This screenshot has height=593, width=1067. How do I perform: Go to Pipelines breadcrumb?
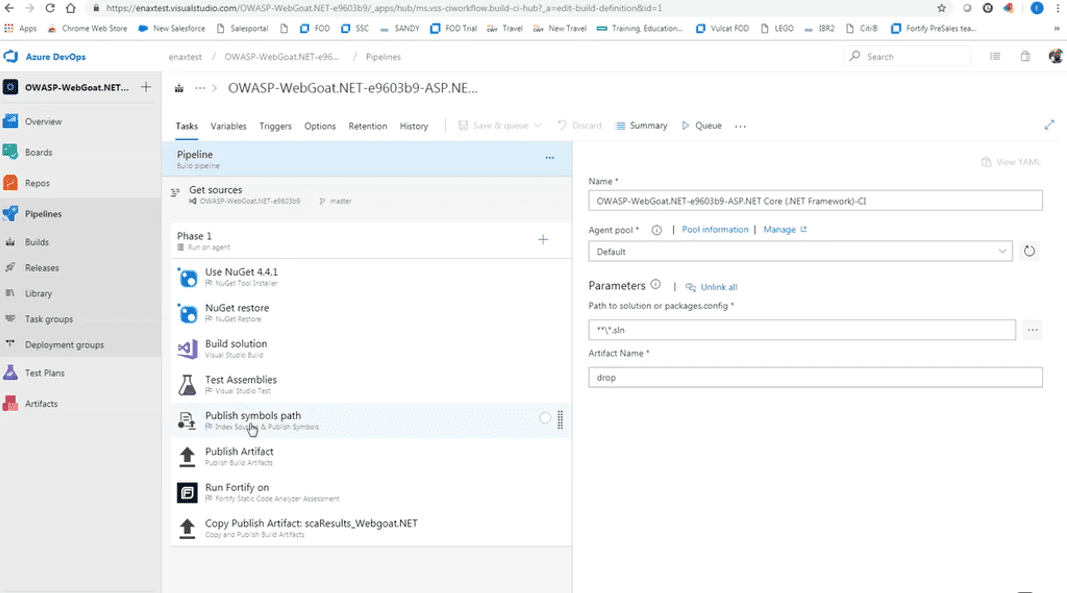(383, 57)
